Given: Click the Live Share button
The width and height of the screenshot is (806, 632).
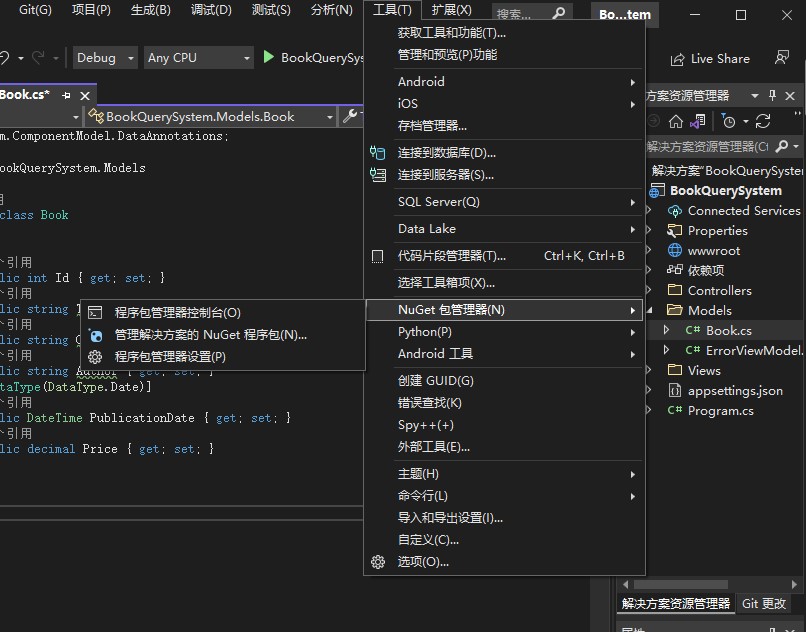Looking at the screenshot, I should click(710, 59).
